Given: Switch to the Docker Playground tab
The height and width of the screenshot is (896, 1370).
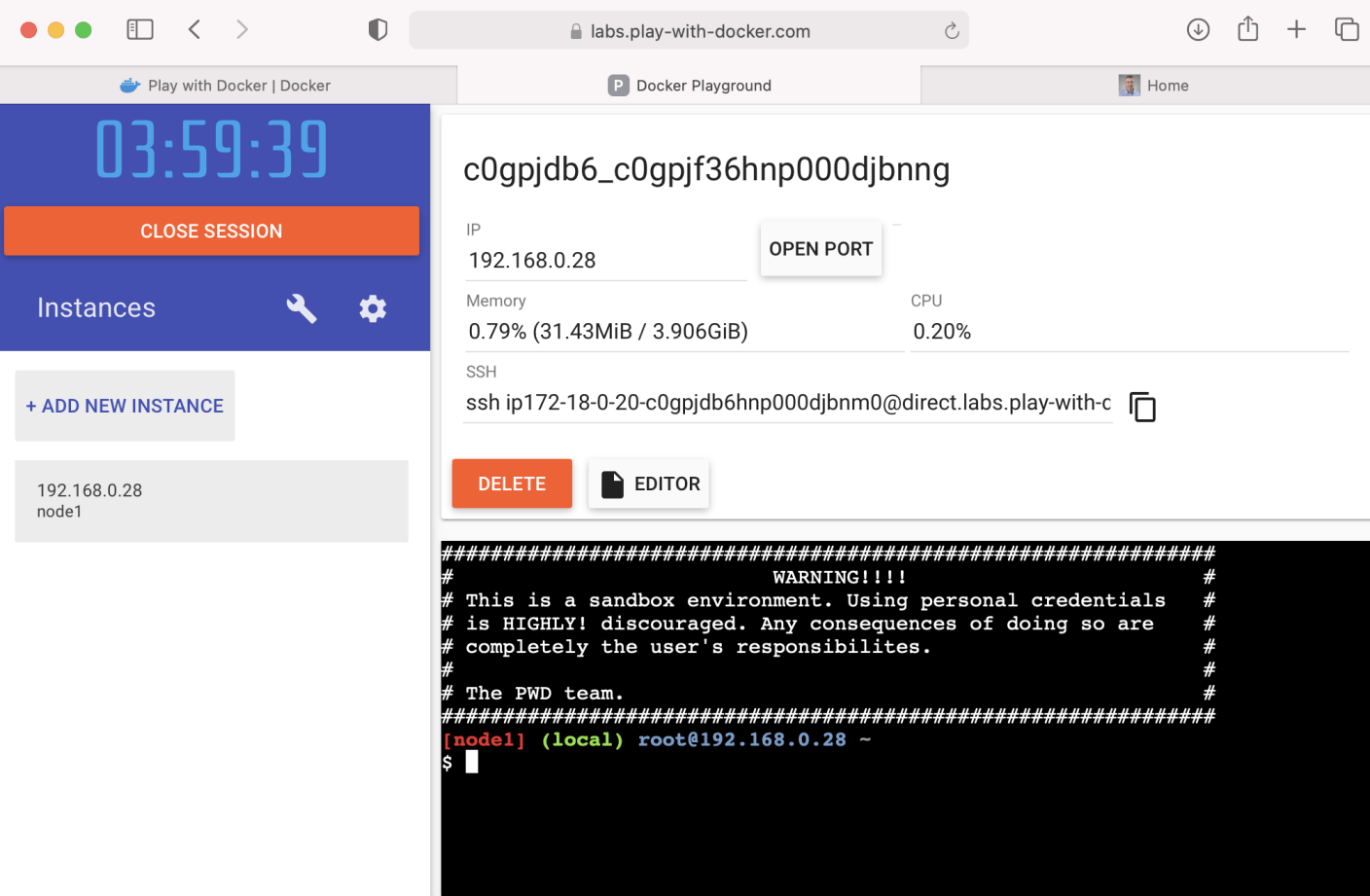Looking at the screenshot, I should point(689,86).
